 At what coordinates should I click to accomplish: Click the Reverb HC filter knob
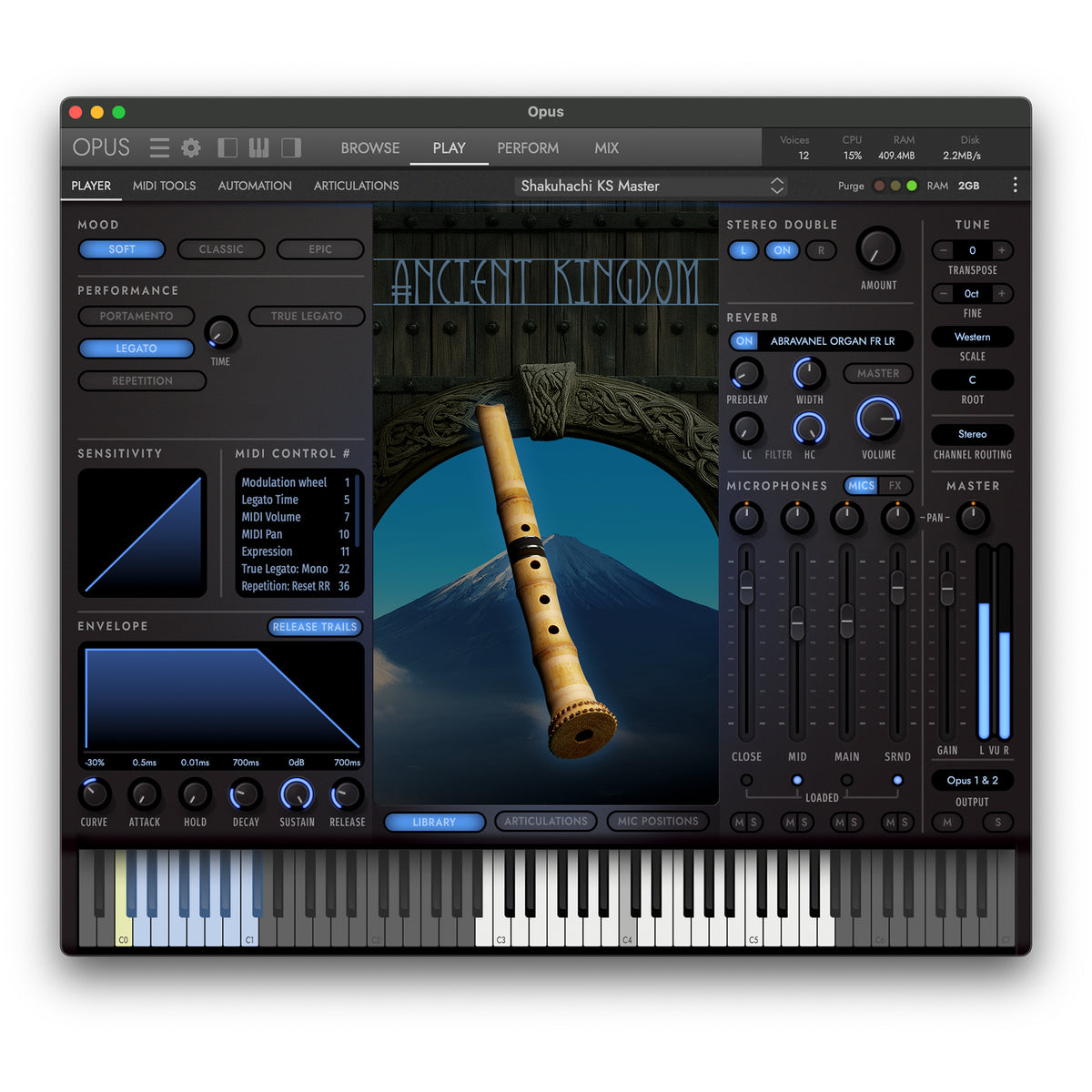pos(809,428)
